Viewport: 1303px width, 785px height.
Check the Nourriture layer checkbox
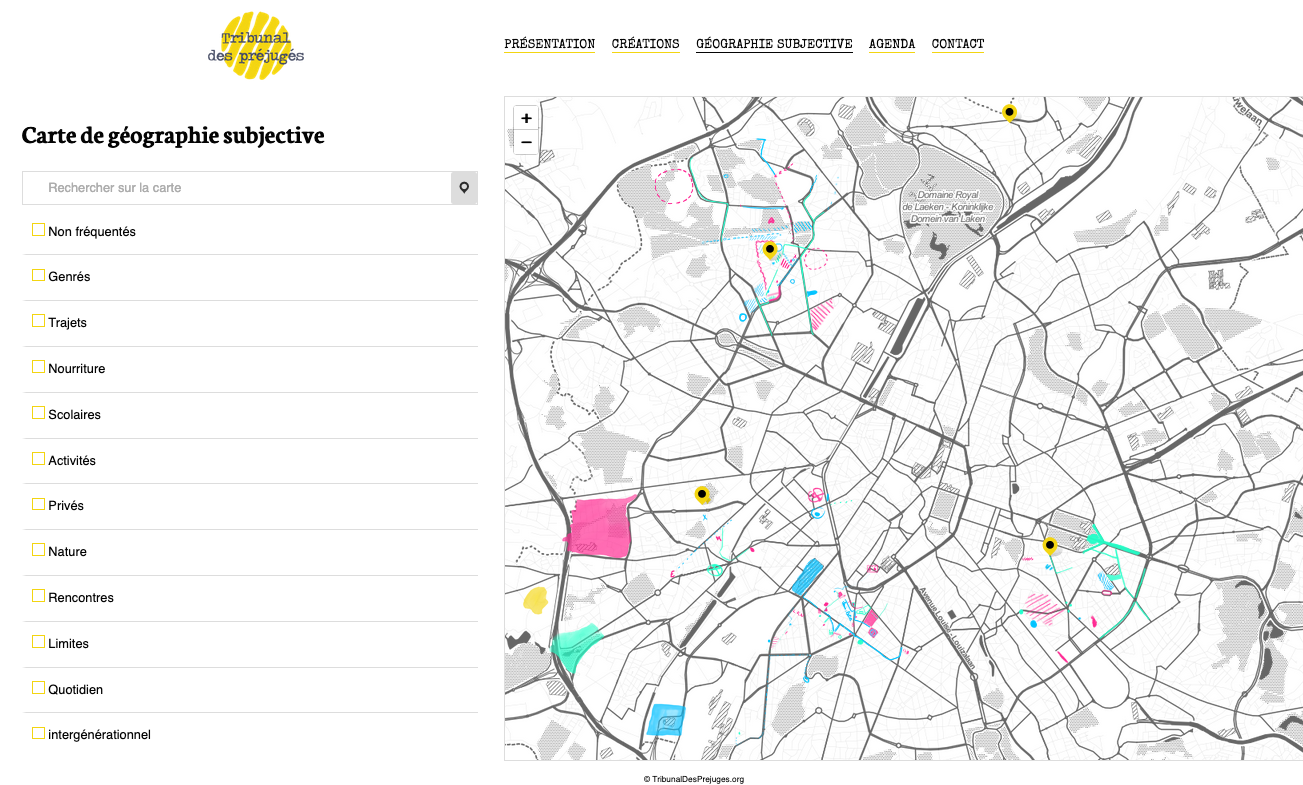[38, 367]
